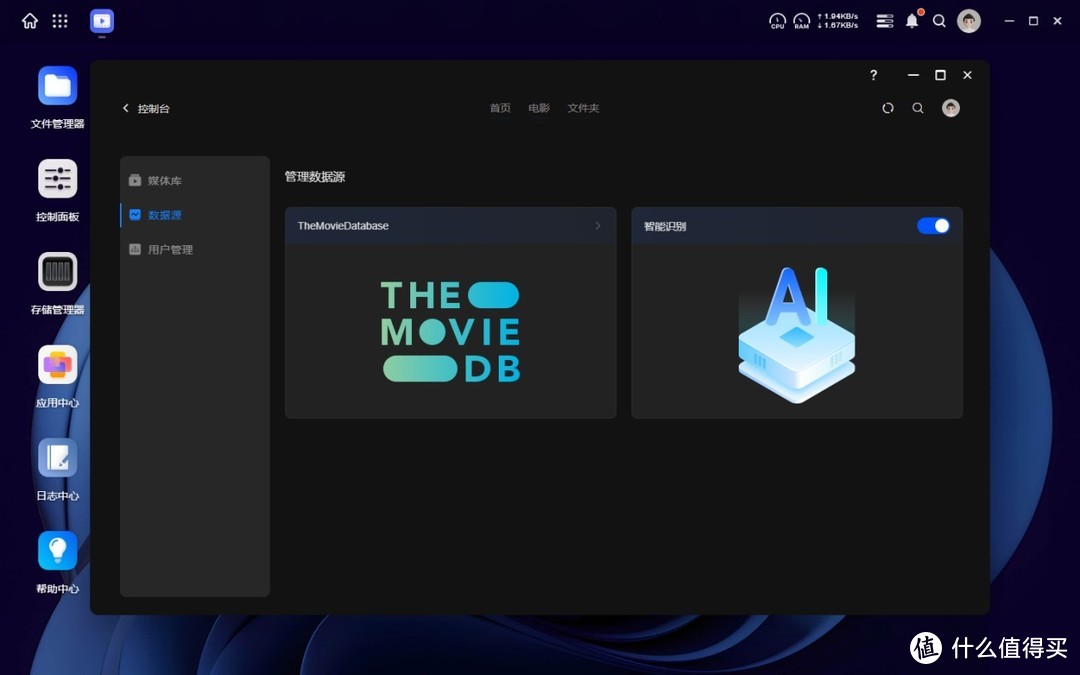Switch to the 文件夹 tab
Screen dimensions: 1080x675
[583, 108]
